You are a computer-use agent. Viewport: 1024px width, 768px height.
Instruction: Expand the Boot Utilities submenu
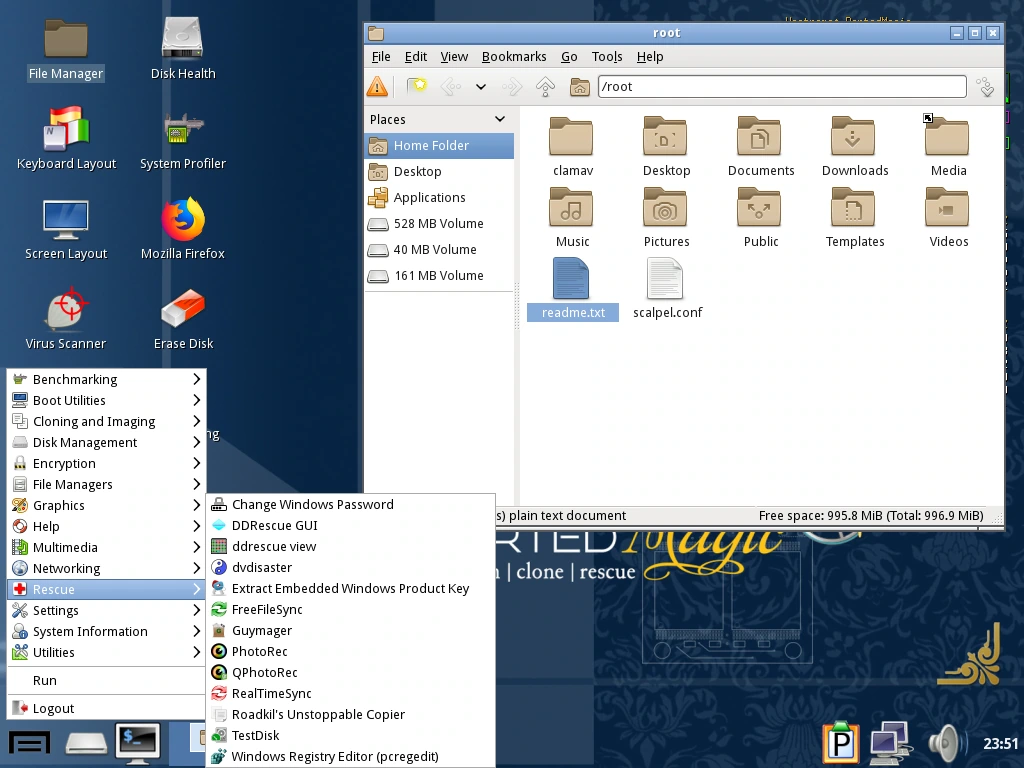106,400
